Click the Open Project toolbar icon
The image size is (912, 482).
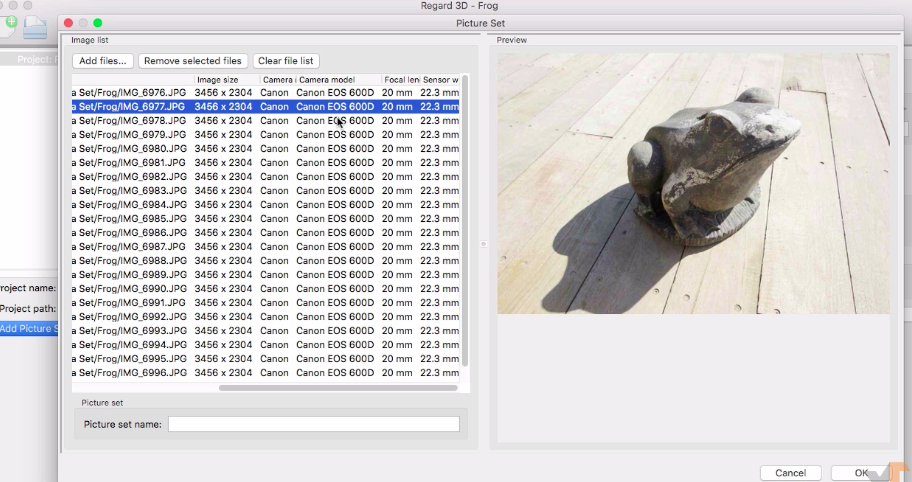pos(36,28)
